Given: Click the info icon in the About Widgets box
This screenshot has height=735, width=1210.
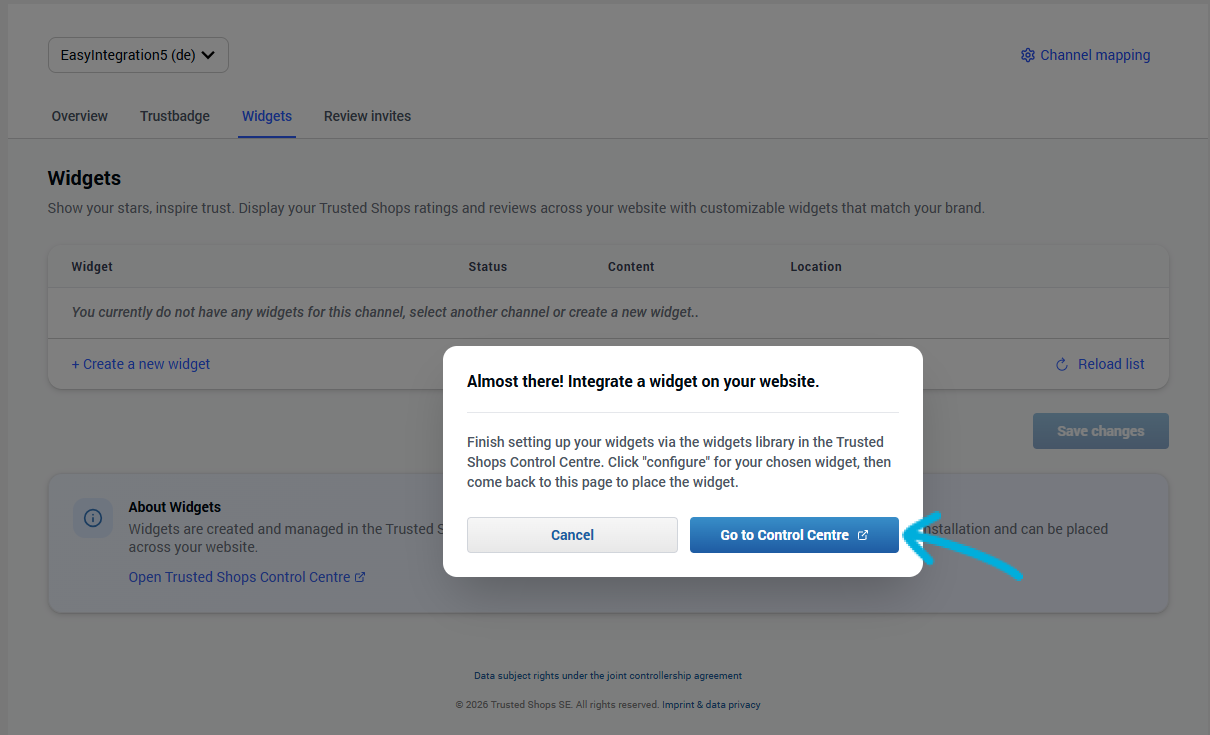Looking at the screenshot, I should click(x=93, y=518).
